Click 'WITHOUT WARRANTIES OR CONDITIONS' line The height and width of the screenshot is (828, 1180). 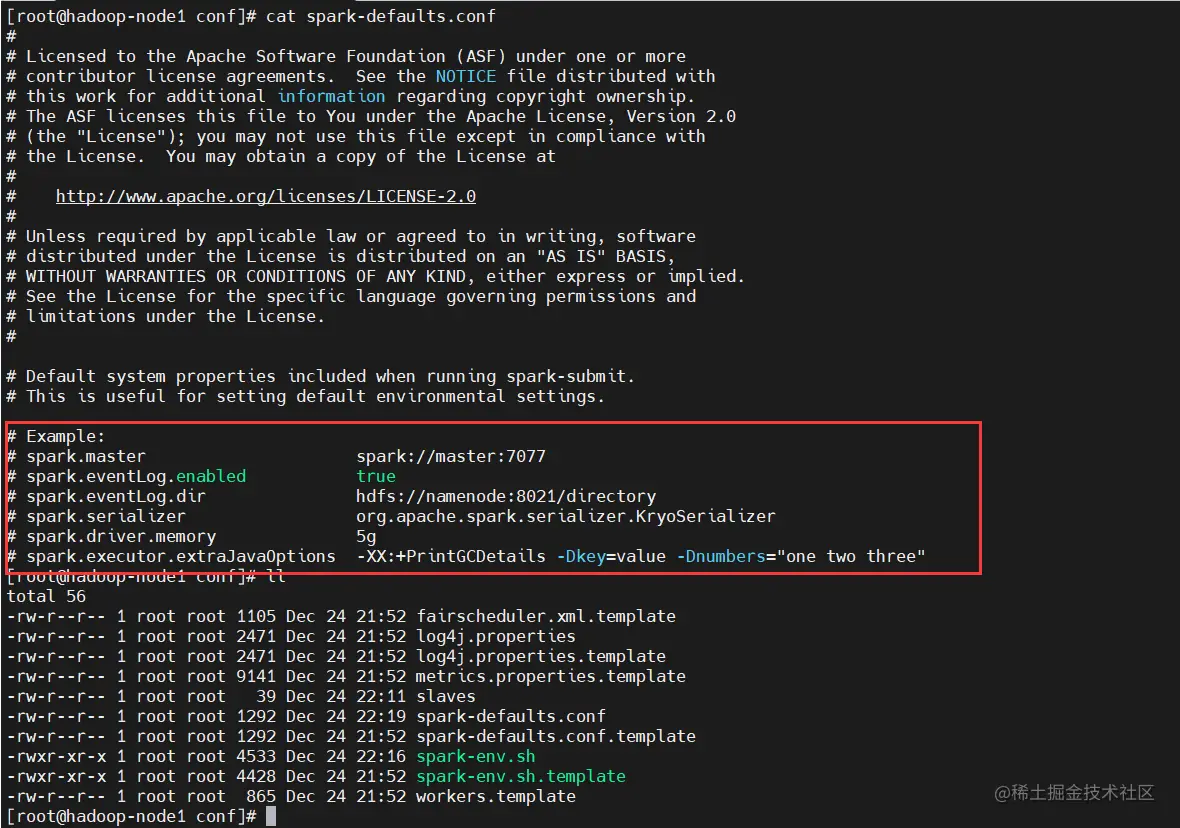coord(376,276)
